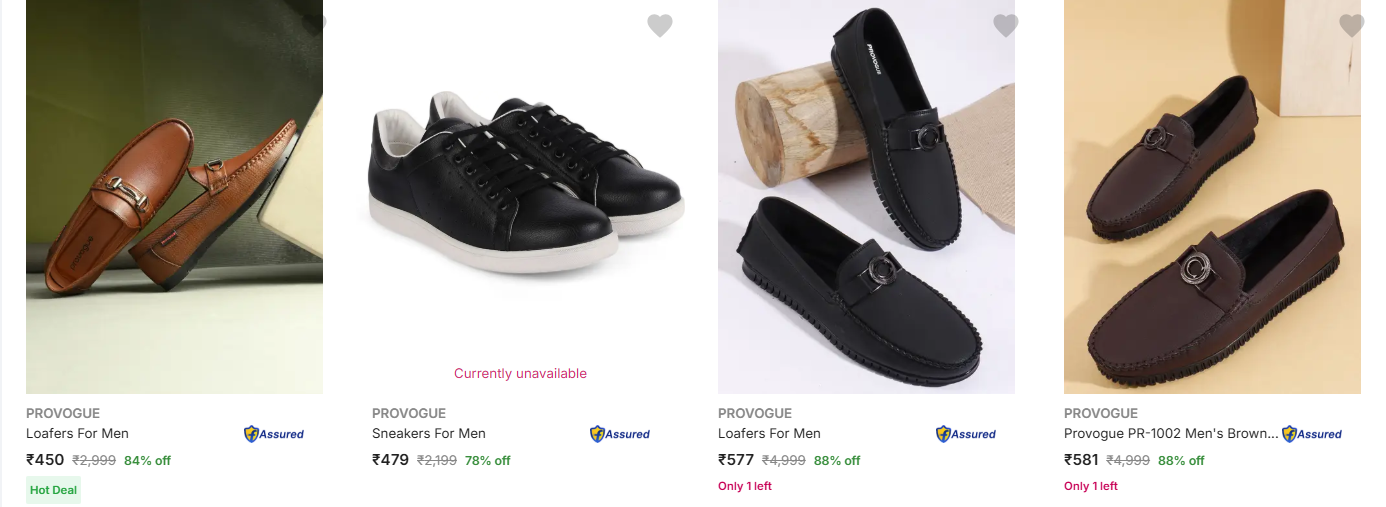Open 'Loafers For Men' link priced ₹450

pyautogui.click(x=77, y=434)
